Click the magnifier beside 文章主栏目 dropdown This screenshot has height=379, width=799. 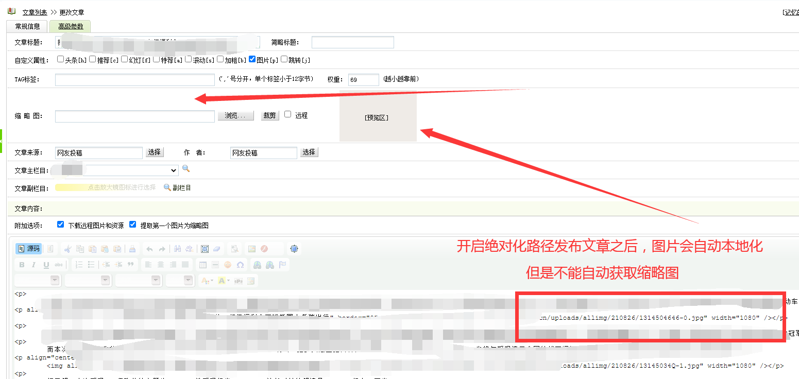tap(186, 169)
